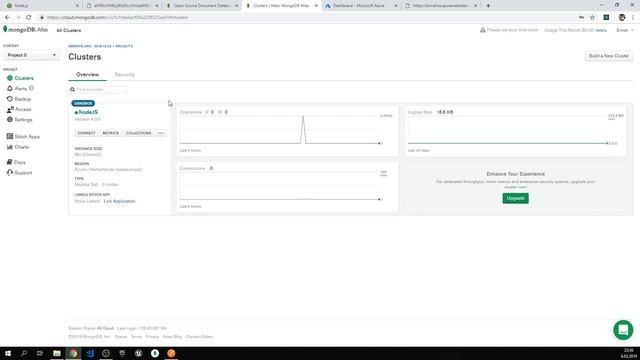Open the Terms footer link
640x360 pixels.
[x=136, y=337]
